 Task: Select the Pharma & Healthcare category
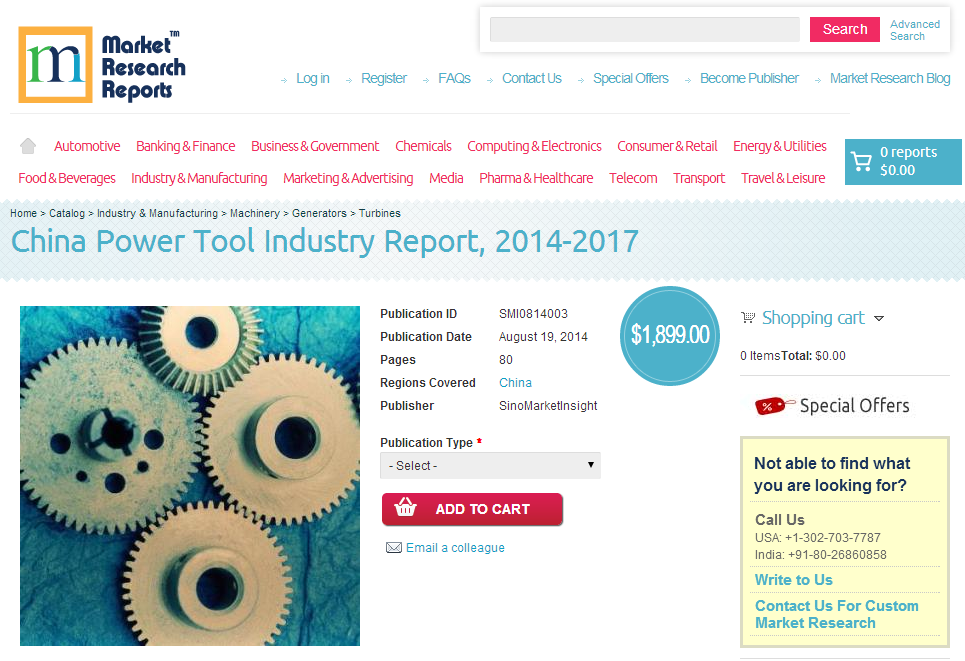tap(536, 178)
